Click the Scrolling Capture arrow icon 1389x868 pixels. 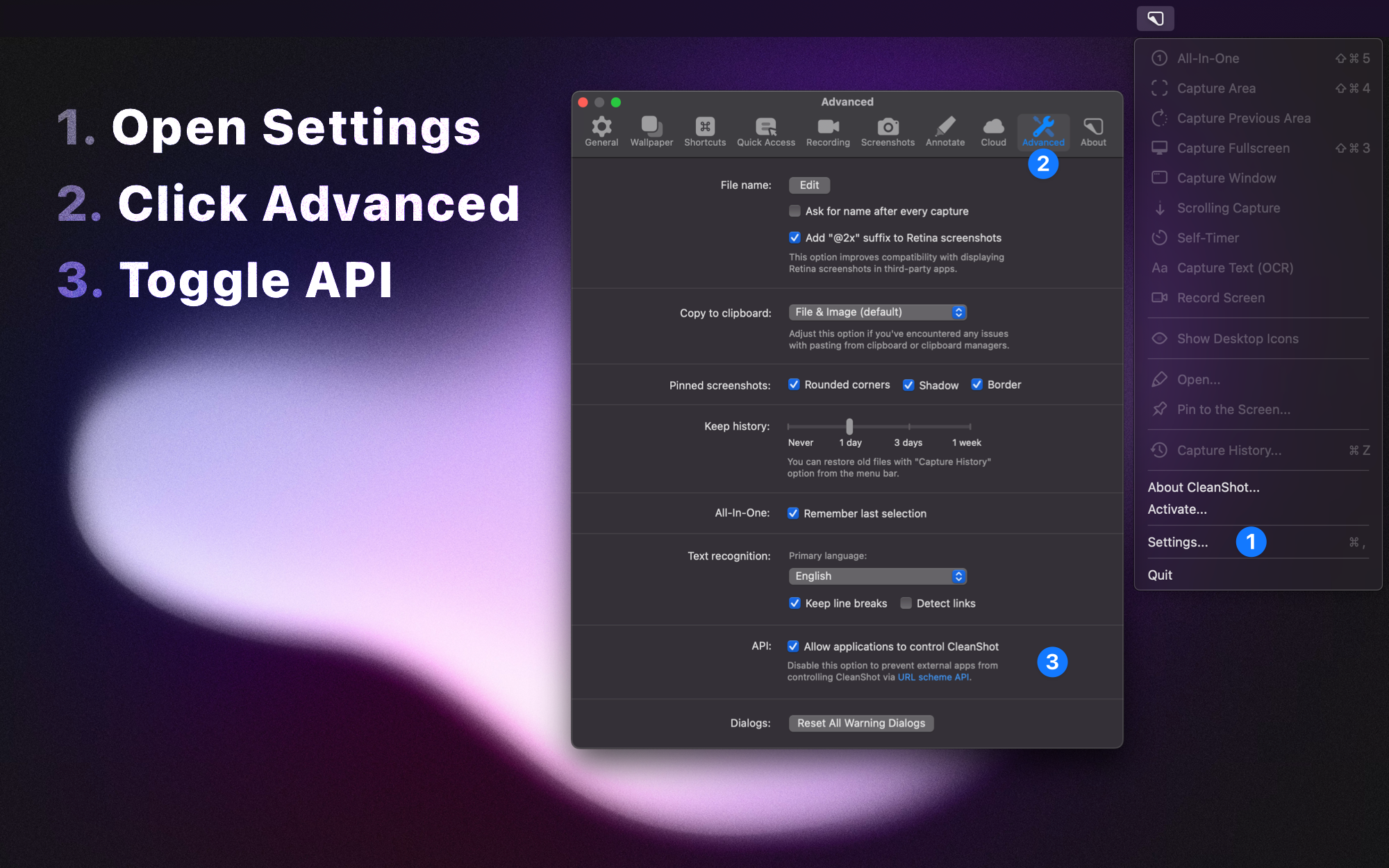(x=1159, y=208)
